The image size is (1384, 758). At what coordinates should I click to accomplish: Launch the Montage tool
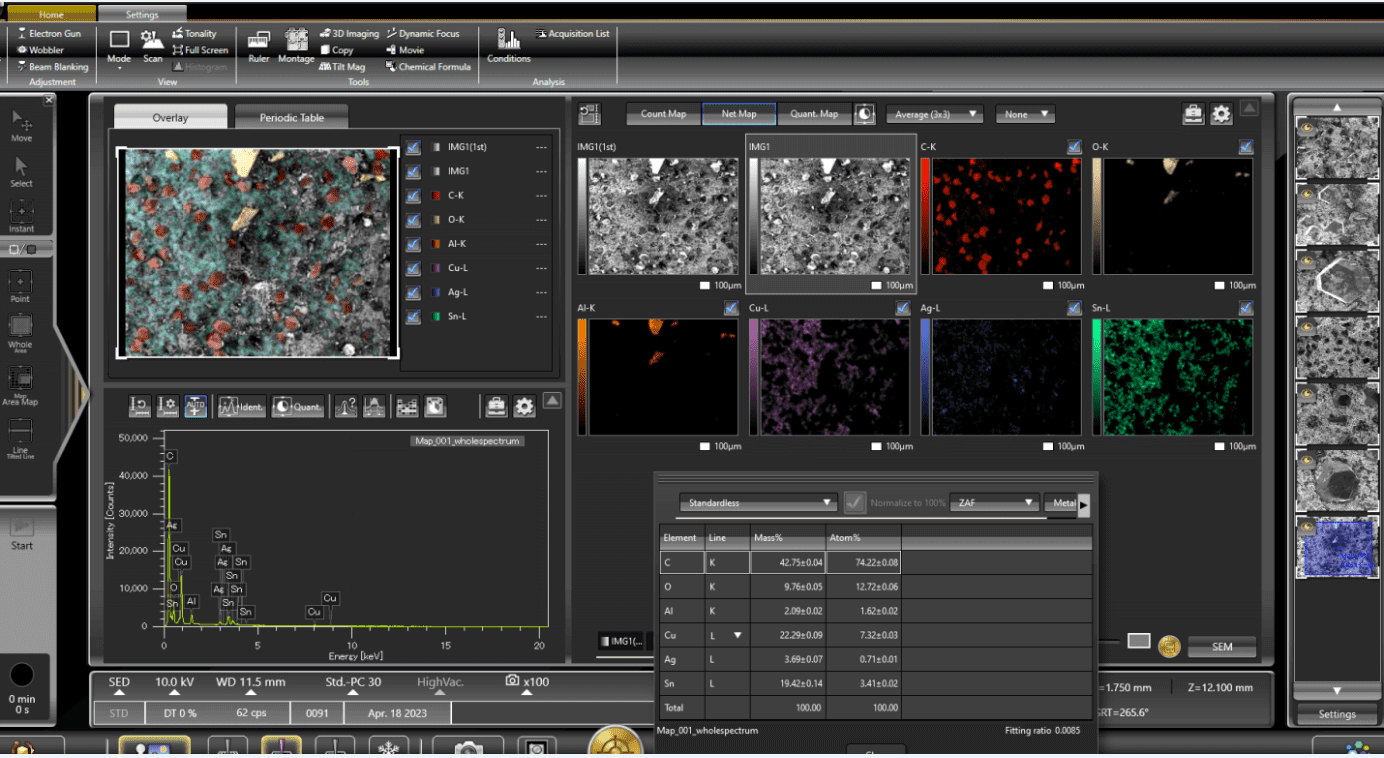pos(296,45)
